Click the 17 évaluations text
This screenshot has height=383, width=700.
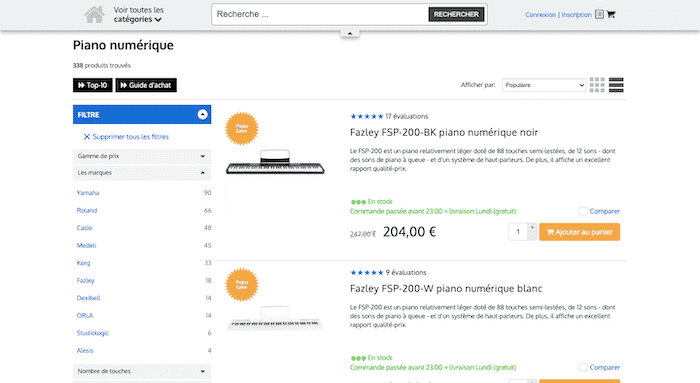407,117
